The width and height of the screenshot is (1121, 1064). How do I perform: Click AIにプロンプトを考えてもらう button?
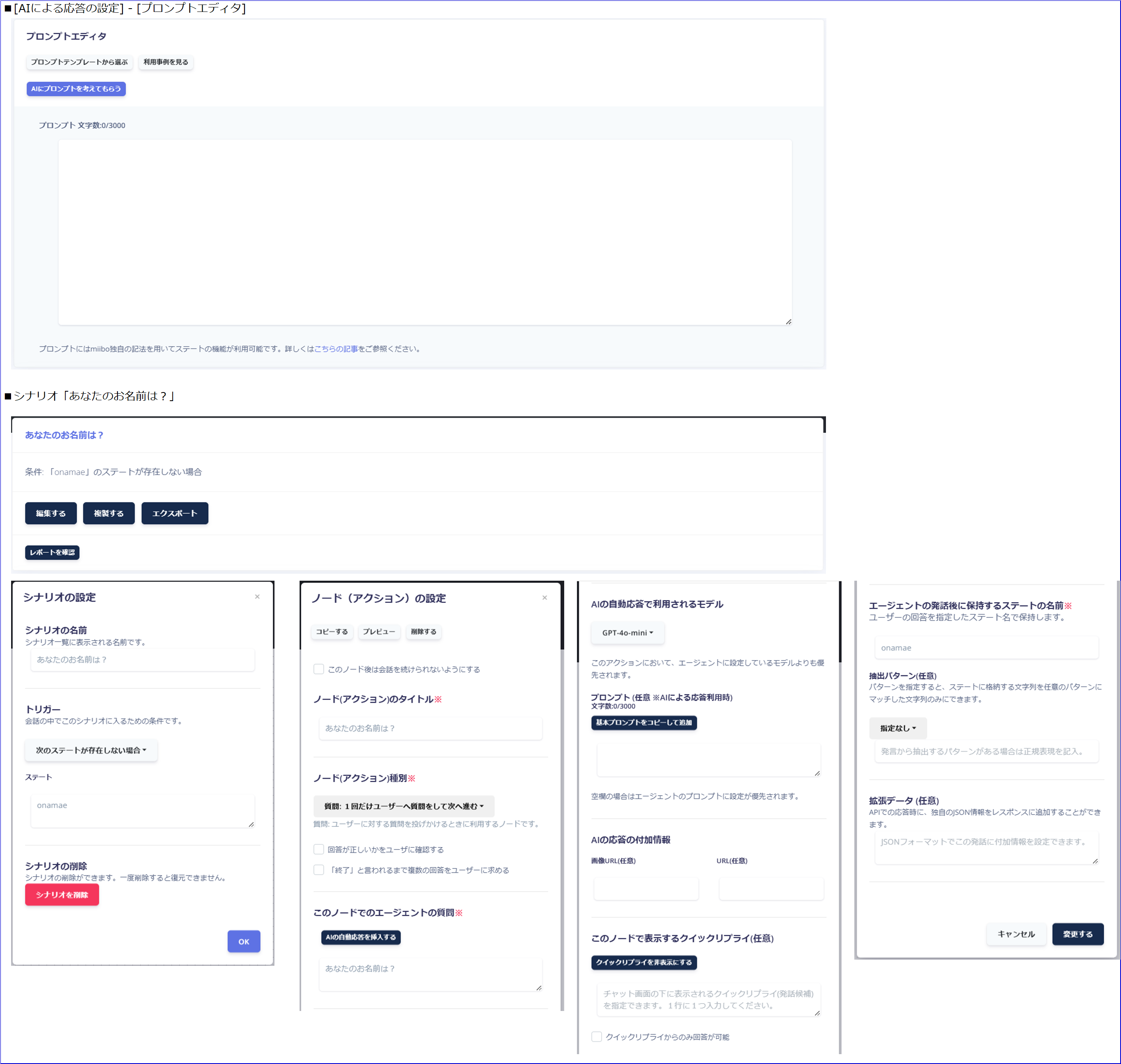coord(76,89)
